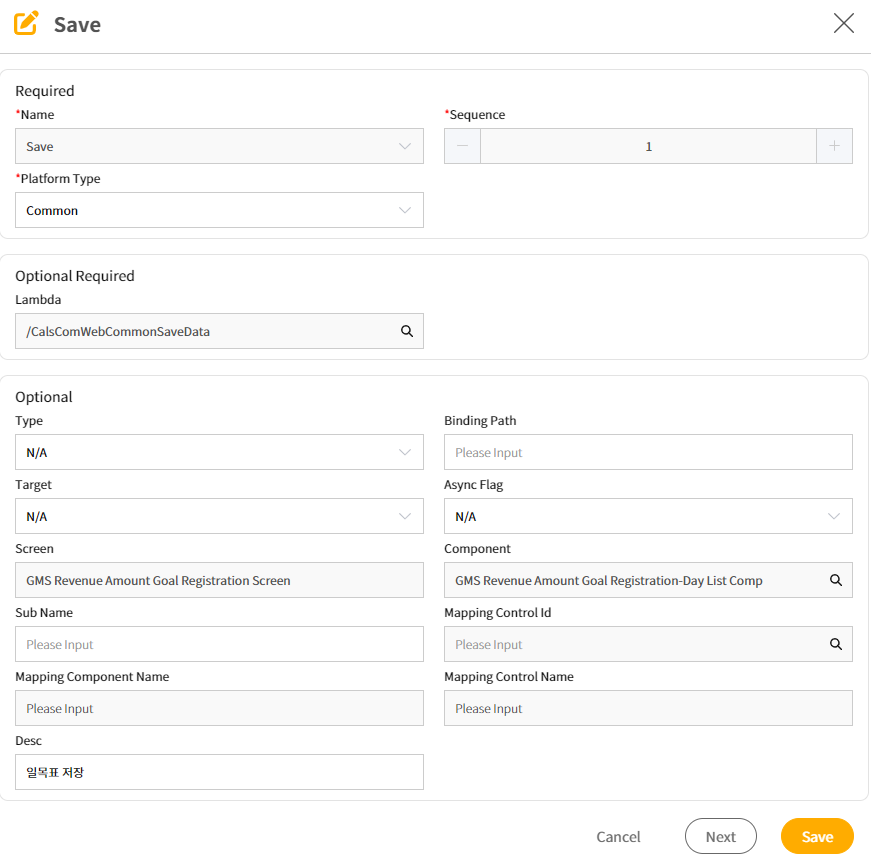Decrease Sequence with the minus button
The image size is (871, 855).
[462, 146]
